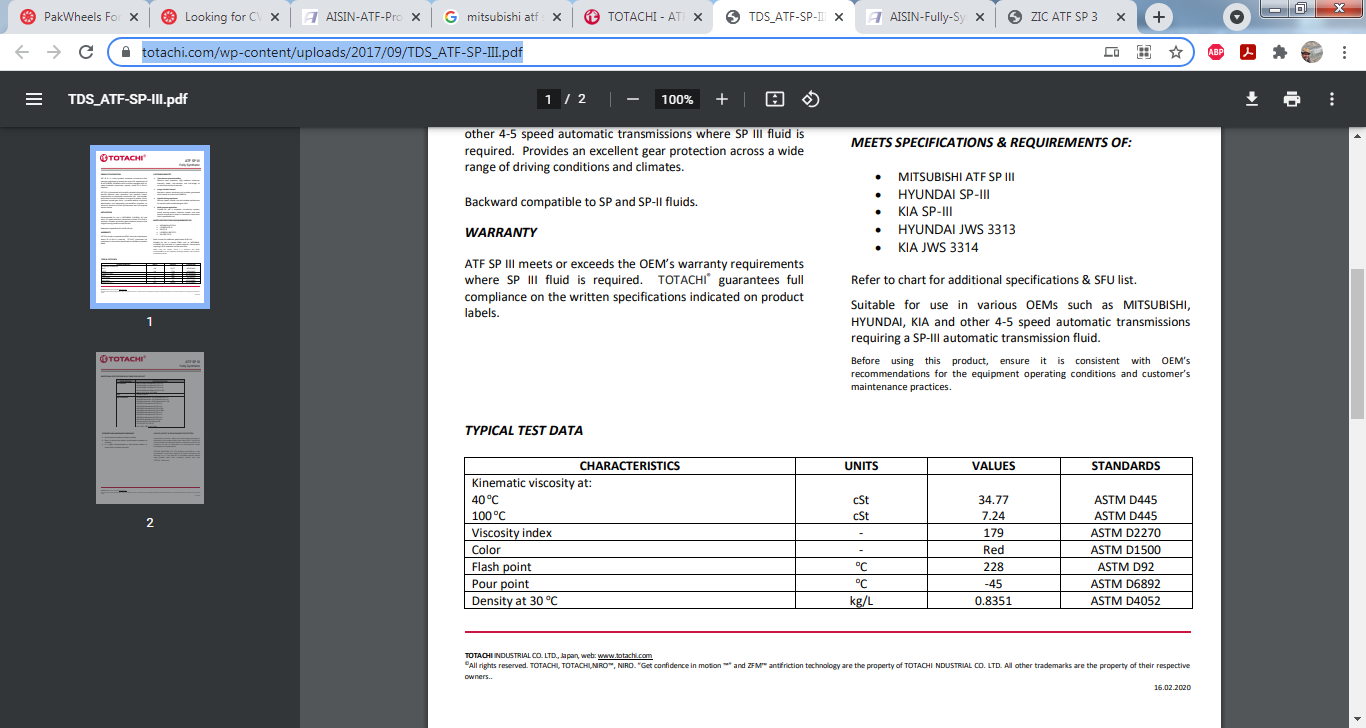The height and width of the screenshot is (728, 1366).
Task: Open the AdBlock Plus extension
Action: tap(1216, 52)
